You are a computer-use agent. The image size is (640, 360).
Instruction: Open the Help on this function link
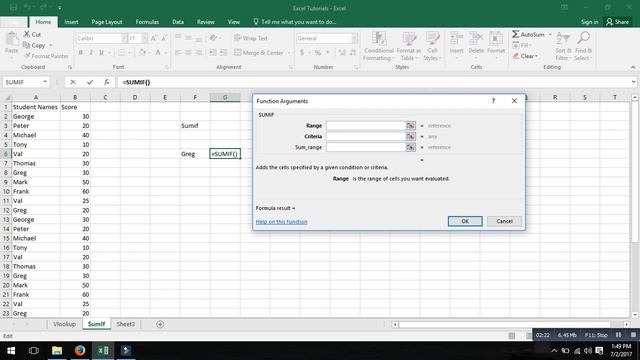[x=282, y=222]
